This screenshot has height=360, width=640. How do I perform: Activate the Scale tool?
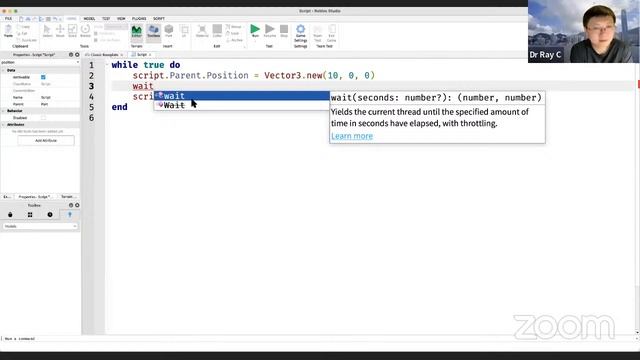click(72, 31)
